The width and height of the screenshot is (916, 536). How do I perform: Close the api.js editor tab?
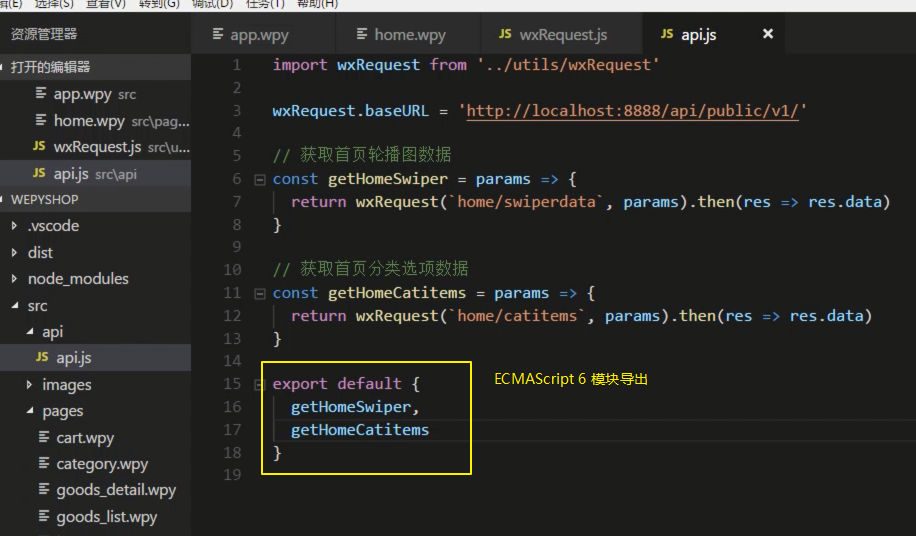[x=768, y=34]
